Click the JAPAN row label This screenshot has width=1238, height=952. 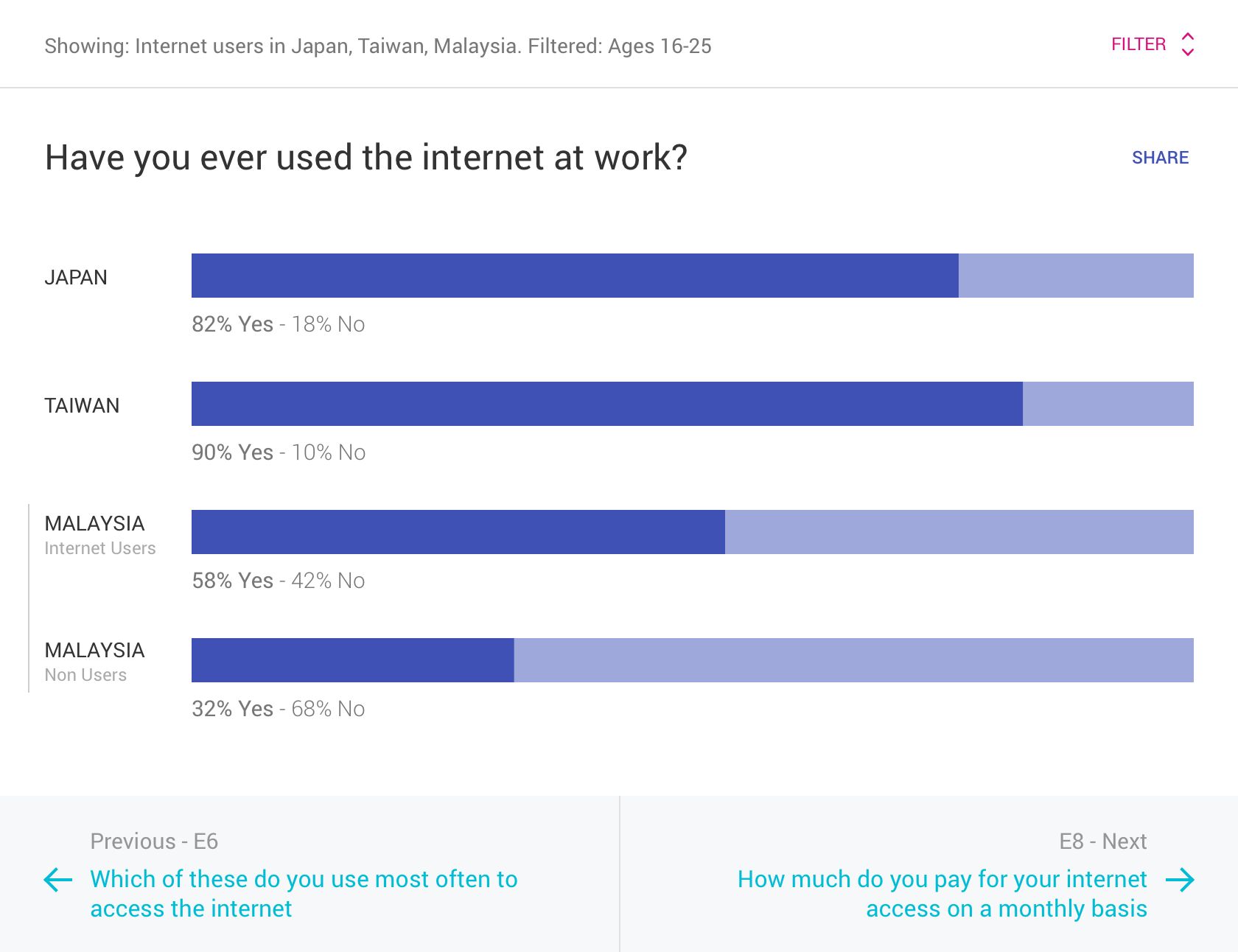[76, 278]
